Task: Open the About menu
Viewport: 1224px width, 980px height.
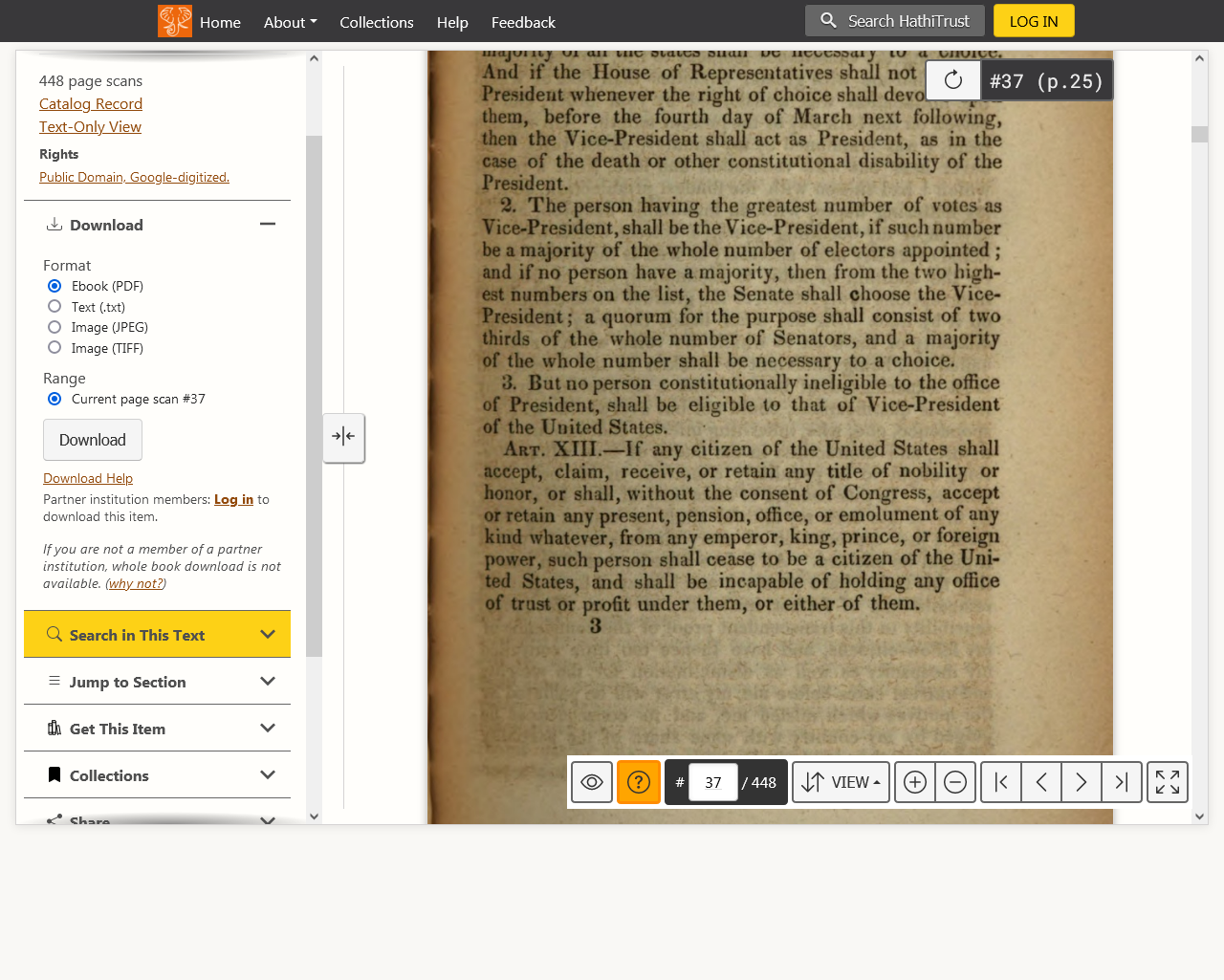Action: pyautogui.click(x=290, y=22)
